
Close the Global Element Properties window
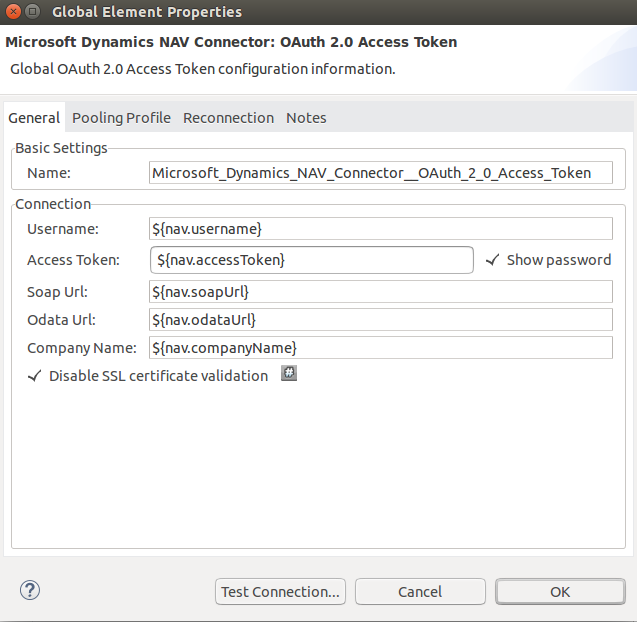pyautogui.click(x=13, y=11)
